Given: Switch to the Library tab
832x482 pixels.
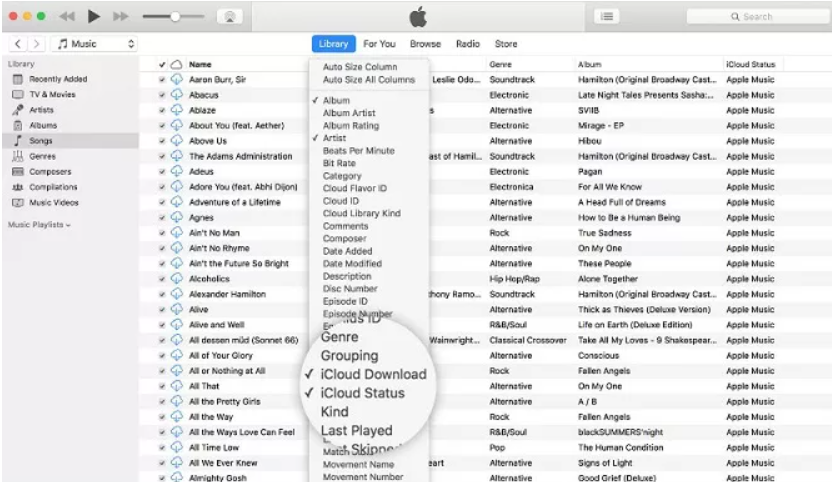Looking at the screenshot, I should click(x=333, y=44).
